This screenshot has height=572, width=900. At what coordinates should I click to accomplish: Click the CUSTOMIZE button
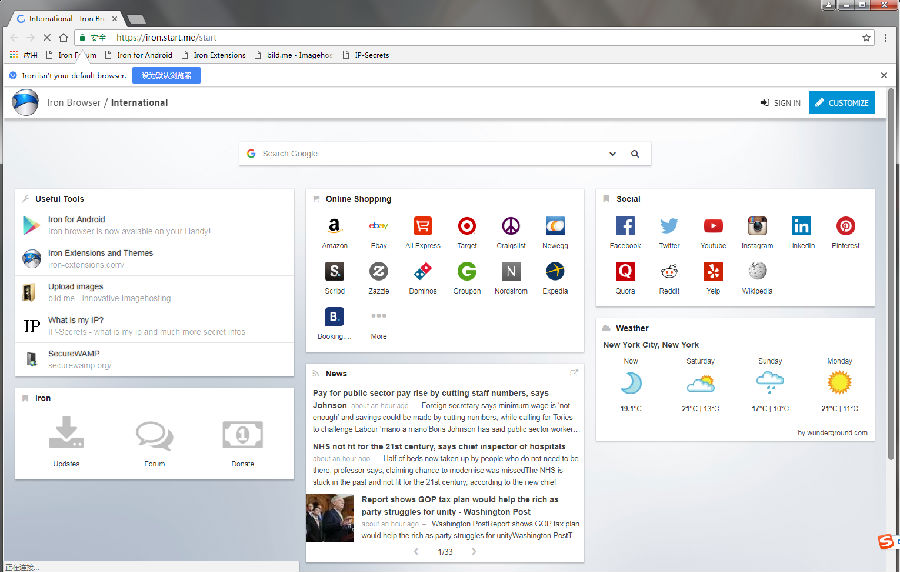click(x=841, y=102)
